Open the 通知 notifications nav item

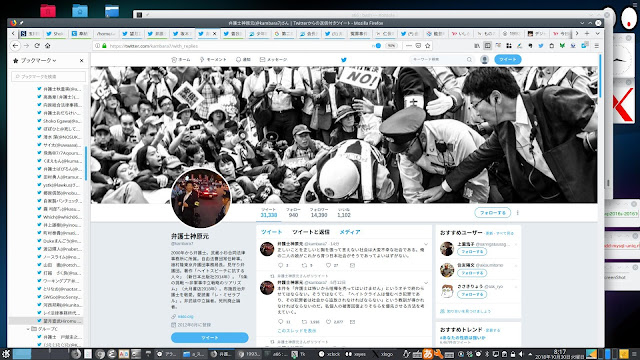click(x=243, y=60)
